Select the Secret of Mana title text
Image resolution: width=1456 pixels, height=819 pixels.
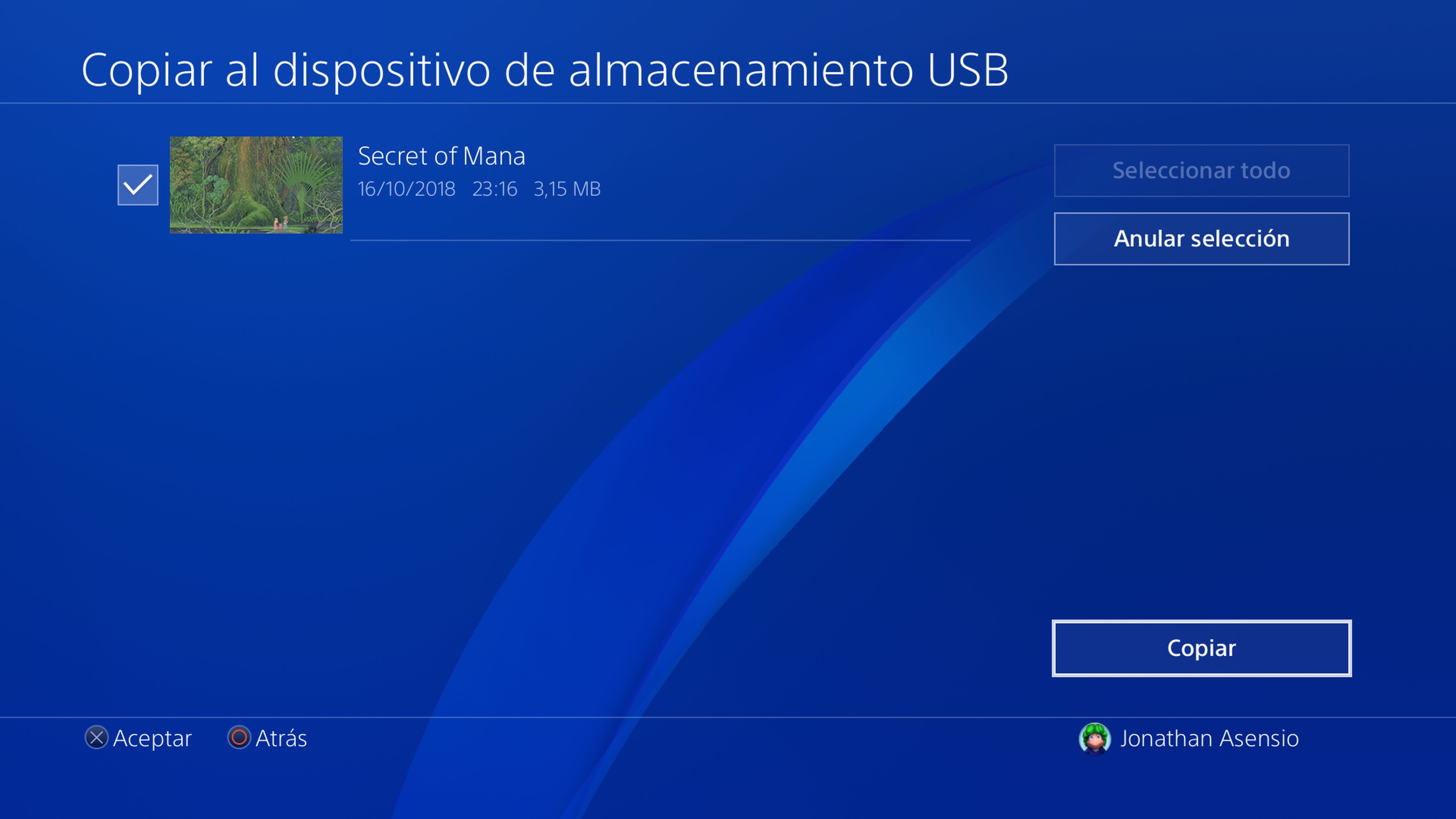(x=441, y=156)
